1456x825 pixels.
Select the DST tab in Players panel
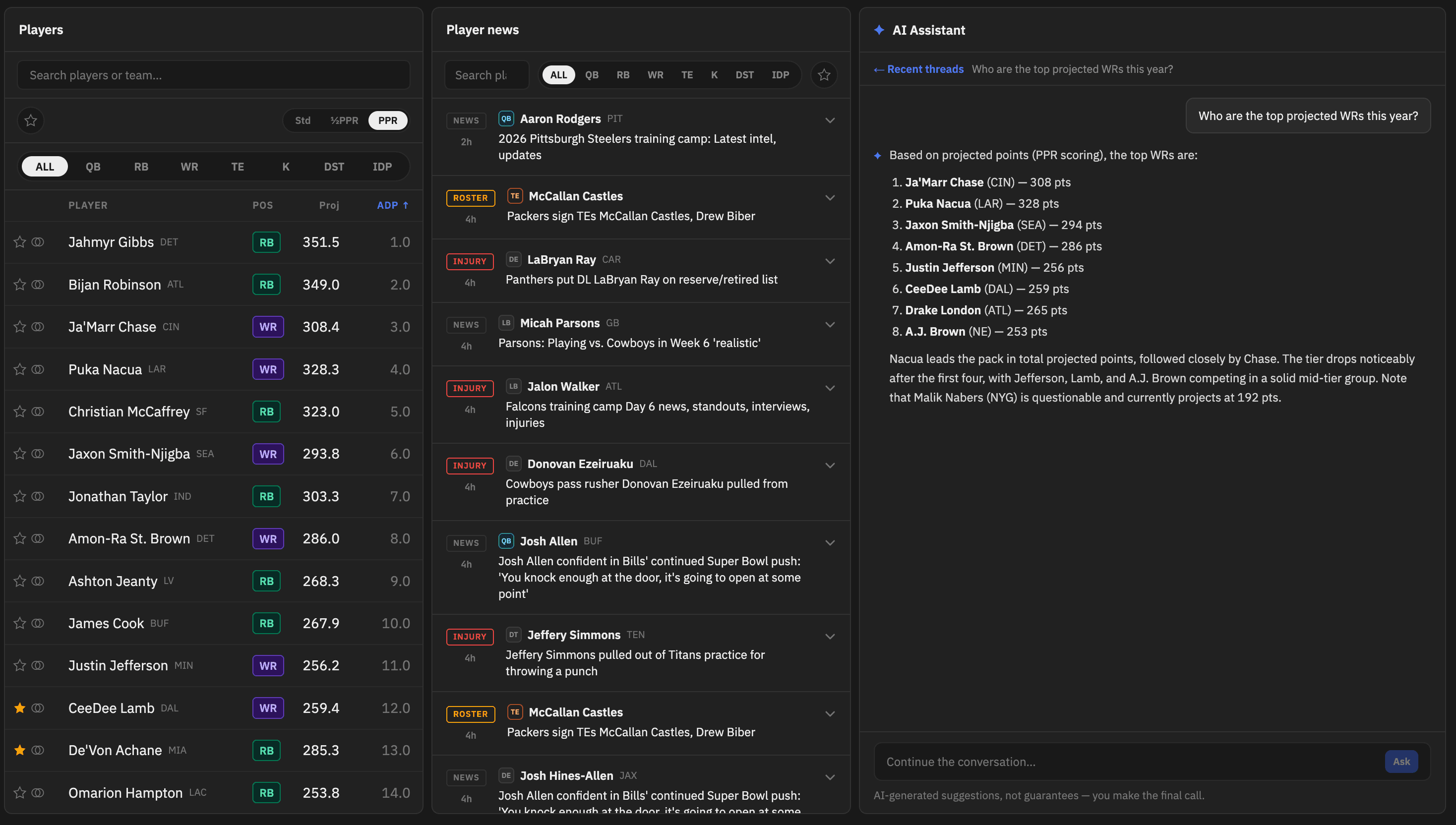(x=334, y=167)
